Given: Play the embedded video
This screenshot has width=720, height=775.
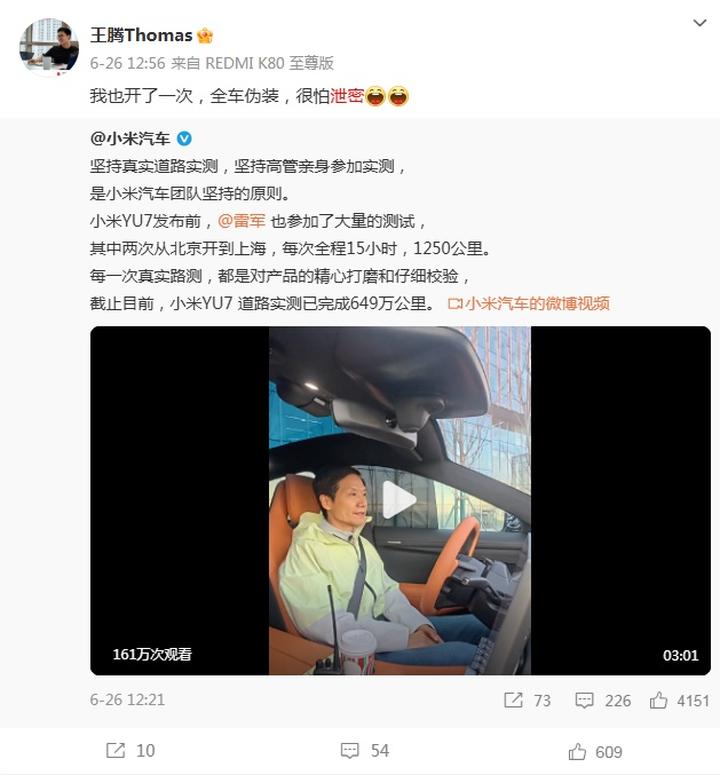Looking at the screenshot, I should click(400, 500).
